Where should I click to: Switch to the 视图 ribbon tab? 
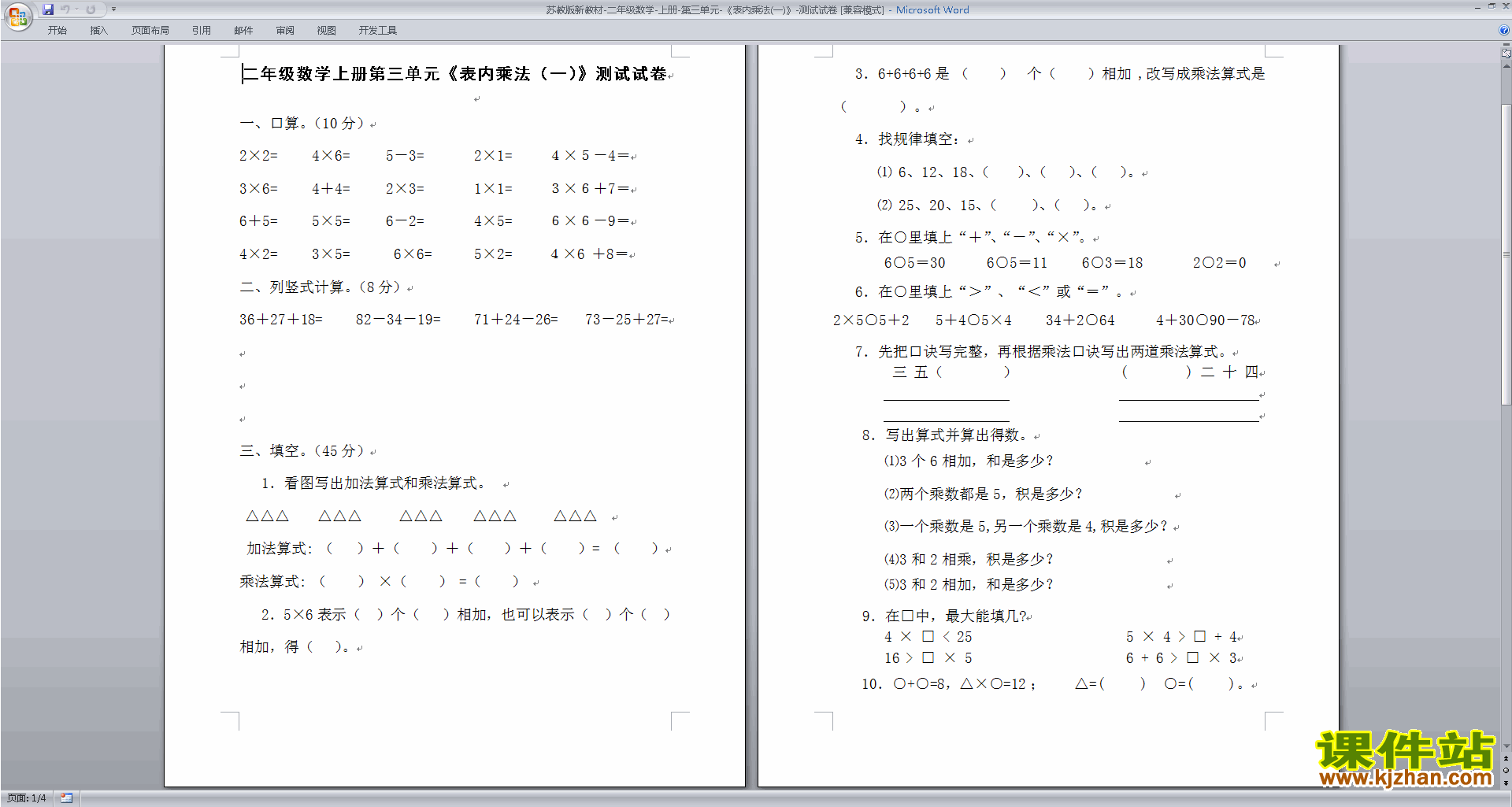[x=326, y=31]
